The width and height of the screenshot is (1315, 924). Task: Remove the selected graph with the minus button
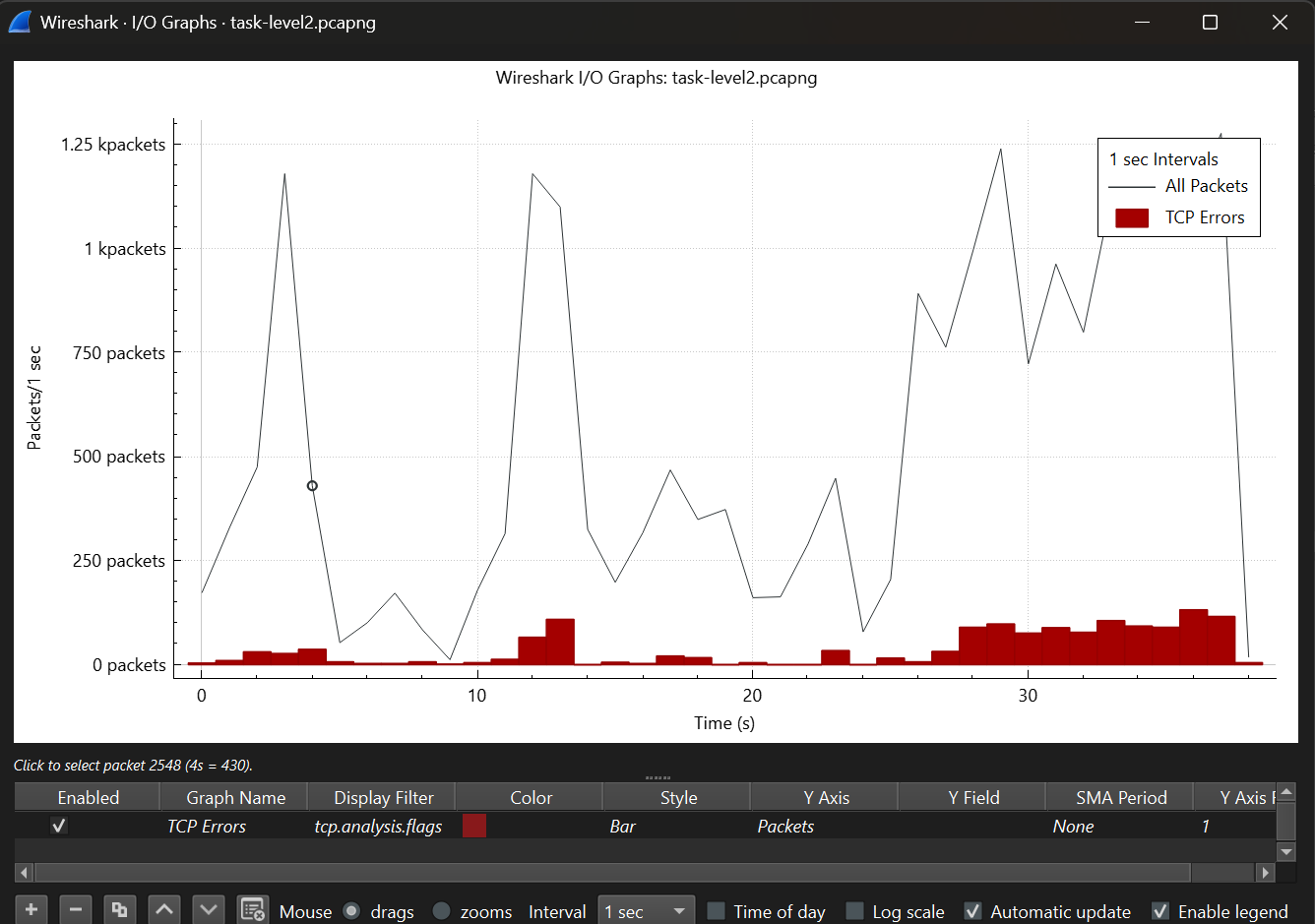pyautogui.click(x=76, y=909)
